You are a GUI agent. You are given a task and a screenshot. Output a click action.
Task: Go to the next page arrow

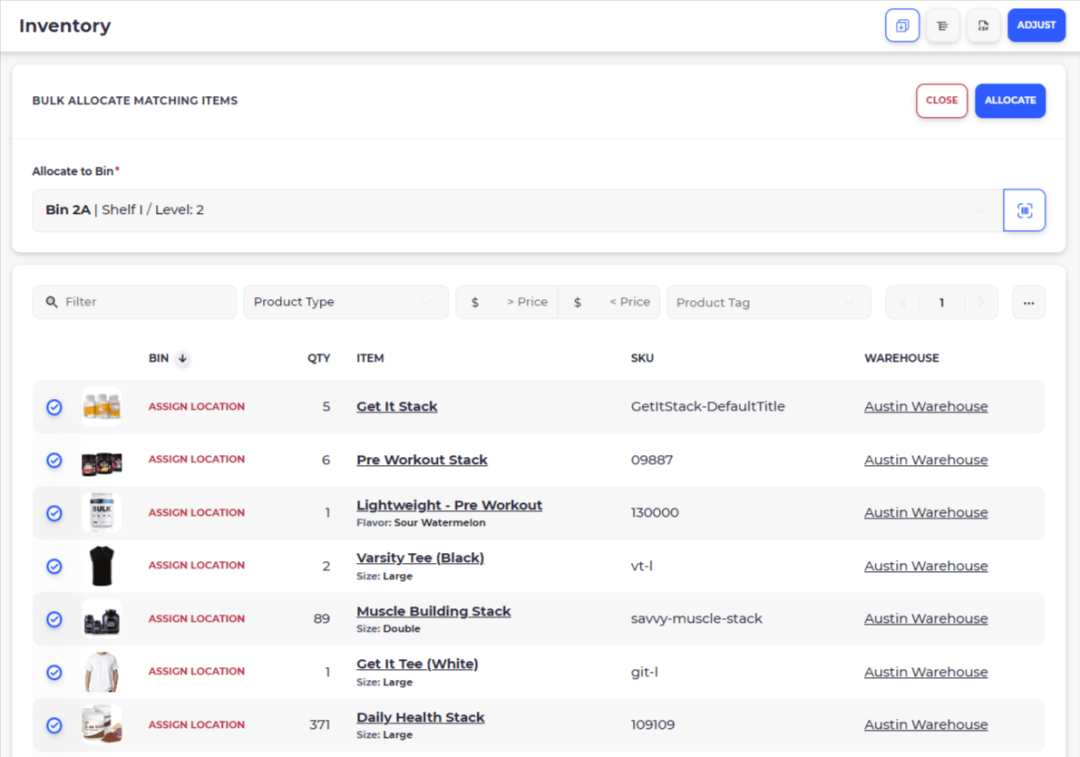[x=981, y=302]
